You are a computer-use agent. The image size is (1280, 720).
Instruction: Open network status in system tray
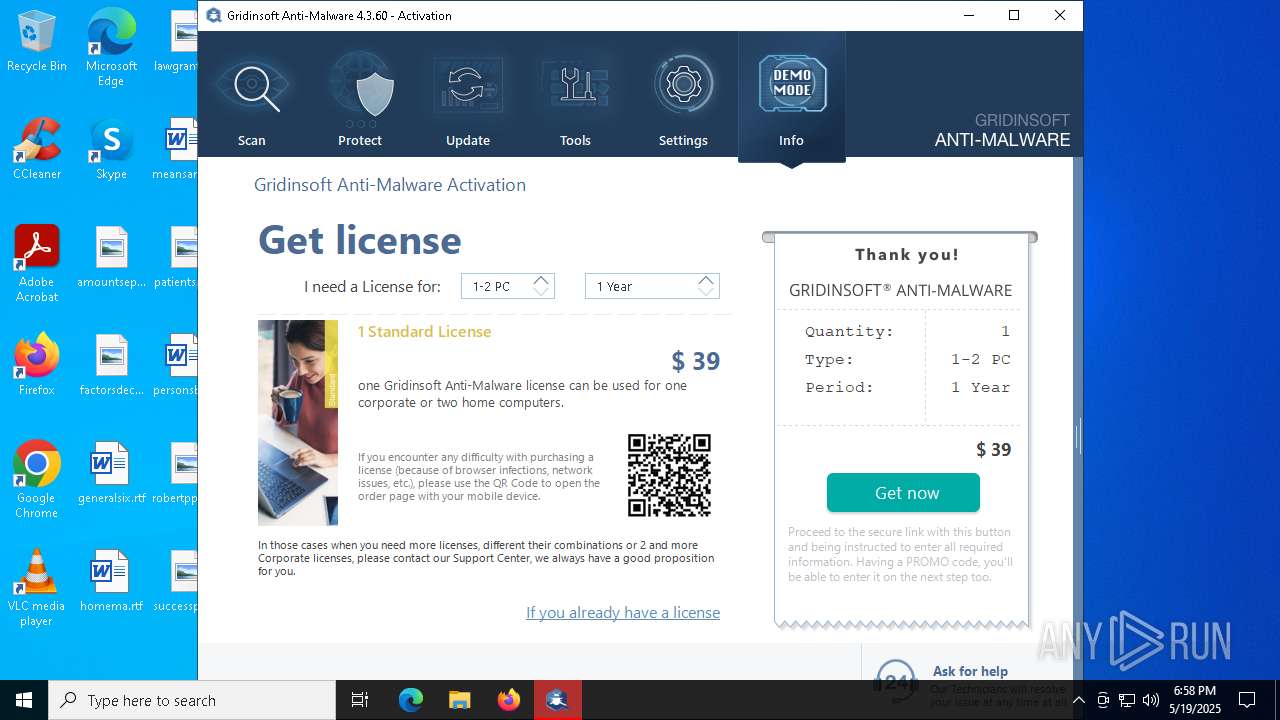1127,700
